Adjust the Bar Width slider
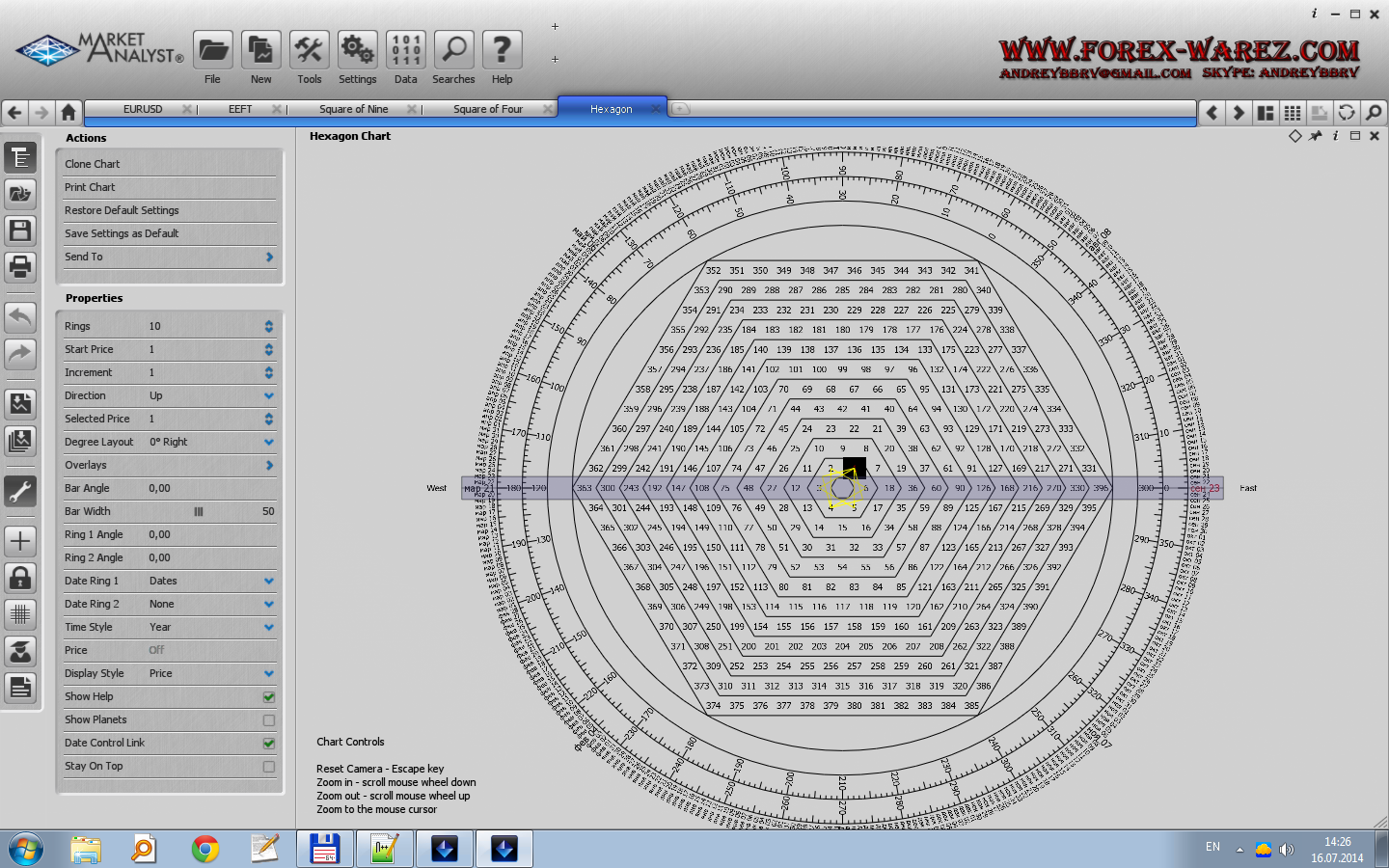Viewport: 1389px width, 868px height. (x=199, y=511)
